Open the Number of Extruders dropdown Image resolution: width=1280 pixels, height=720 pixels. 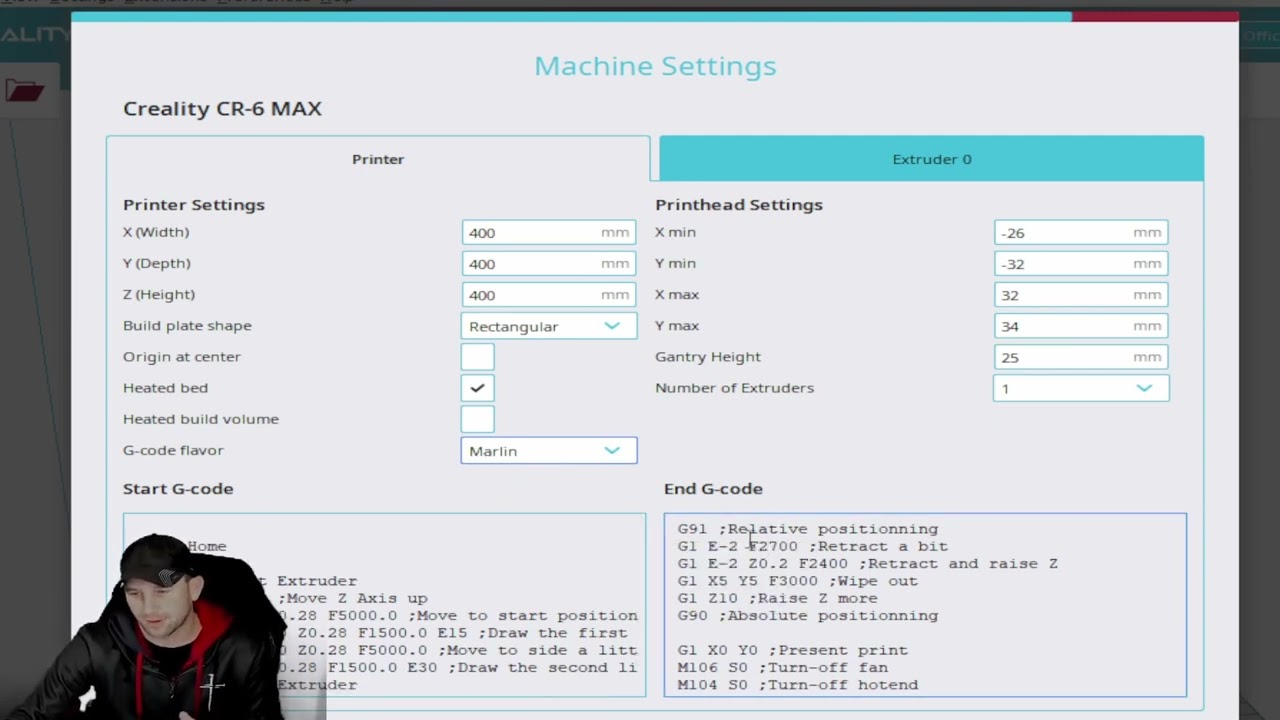[1080, 388]
